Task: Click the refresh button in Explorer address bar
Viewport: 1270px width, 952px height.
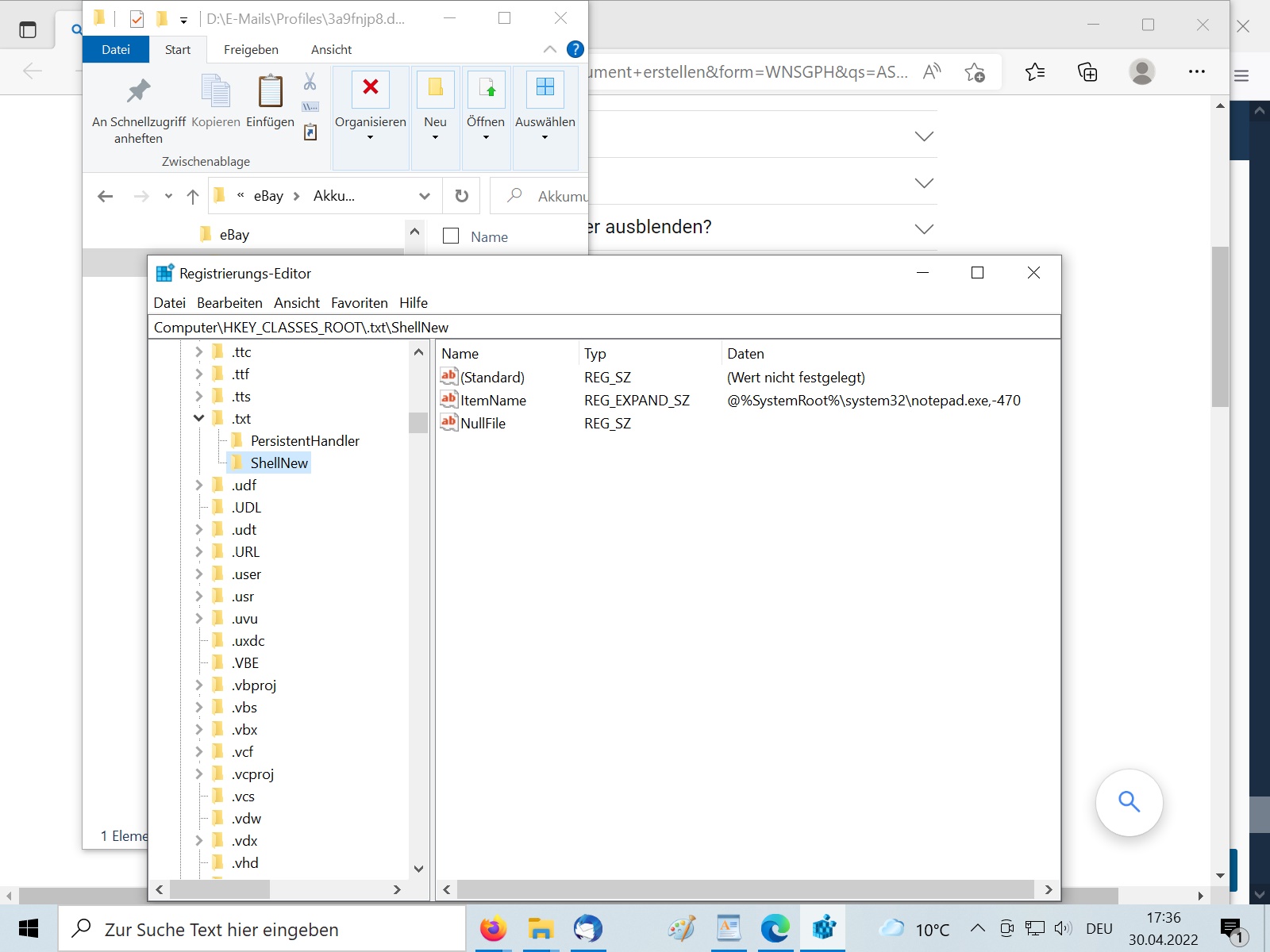Action: (461, 196)
